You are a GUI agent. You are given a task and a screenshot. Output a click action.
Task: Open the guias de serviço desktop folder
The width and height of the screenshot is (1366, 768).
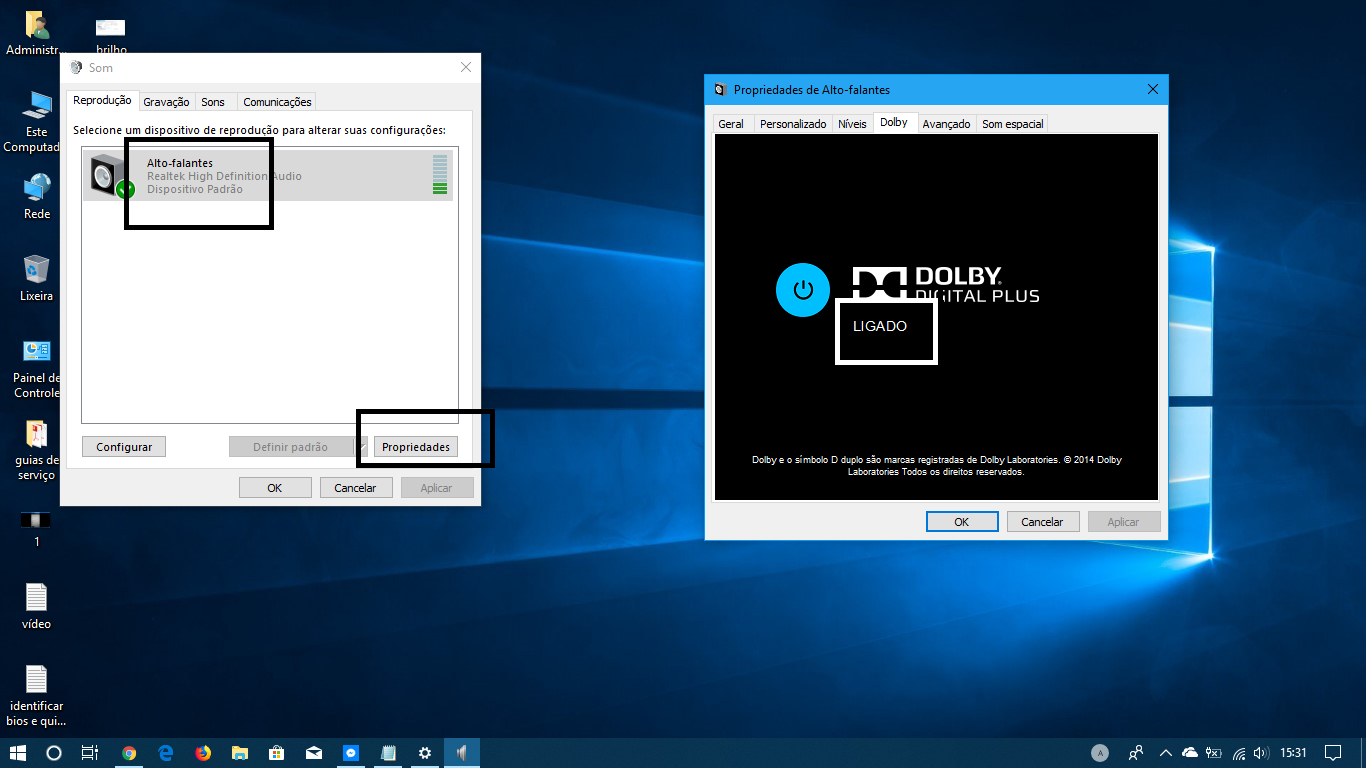37,434
